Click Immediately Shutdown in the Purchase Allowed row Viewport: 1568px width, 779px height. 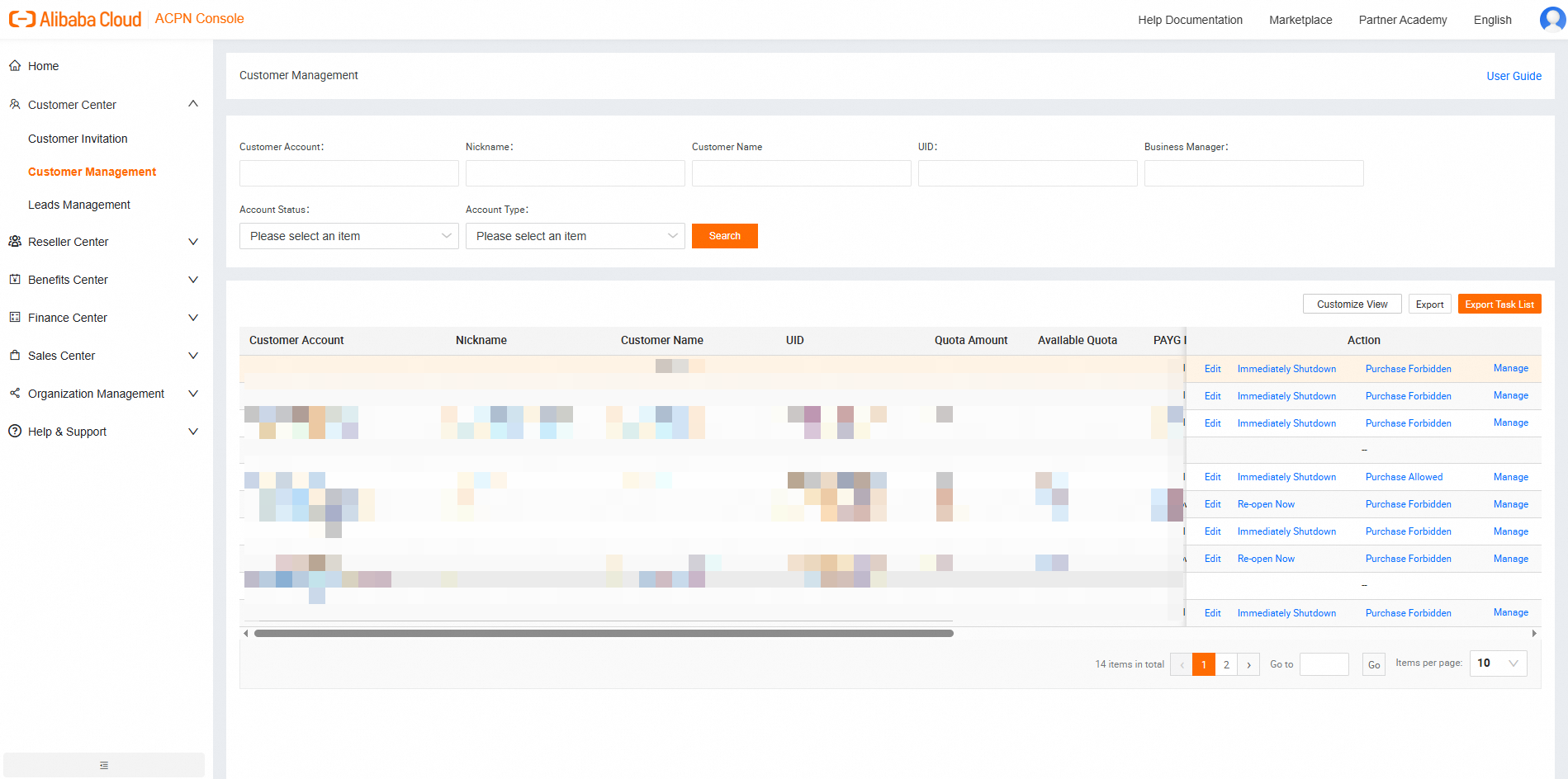[1286, 477]
